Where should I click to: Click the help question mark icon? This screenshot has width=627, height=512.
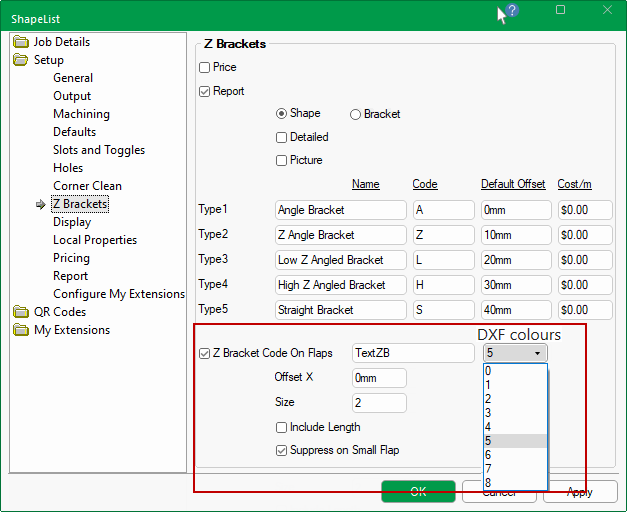tap(512, 11)
